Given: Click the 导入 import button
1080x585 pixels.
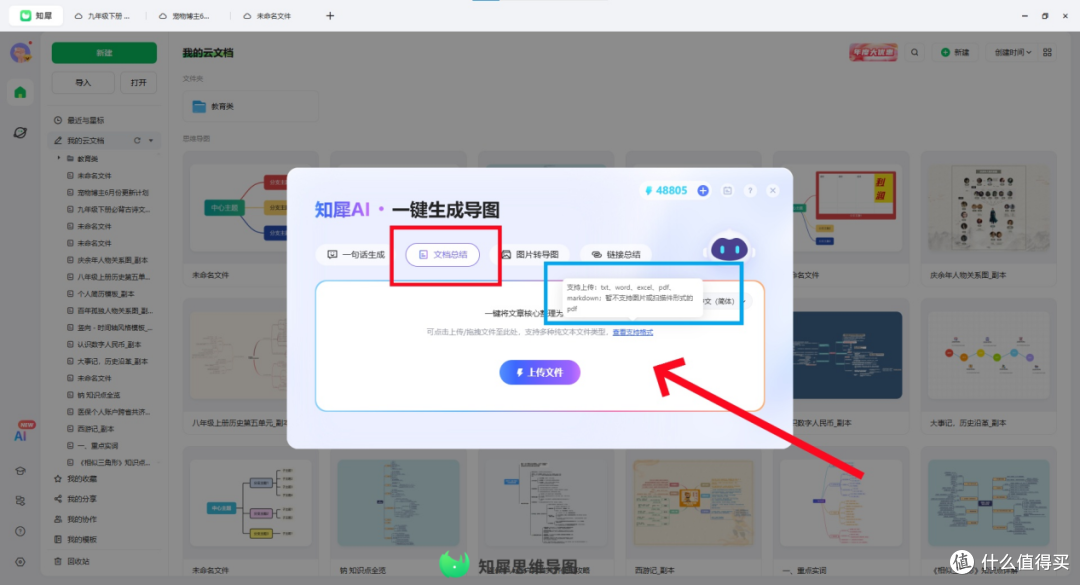Looking at the screenshot, I should pos(83,83).
